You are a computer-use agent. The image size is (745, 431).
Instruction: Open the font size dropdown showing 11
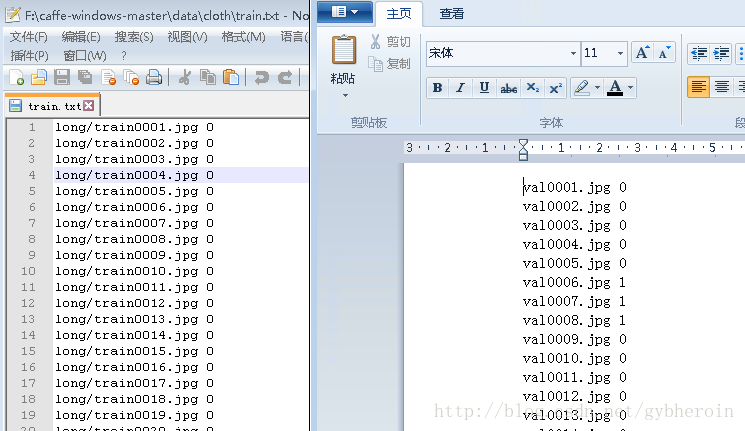coord(620,53)
